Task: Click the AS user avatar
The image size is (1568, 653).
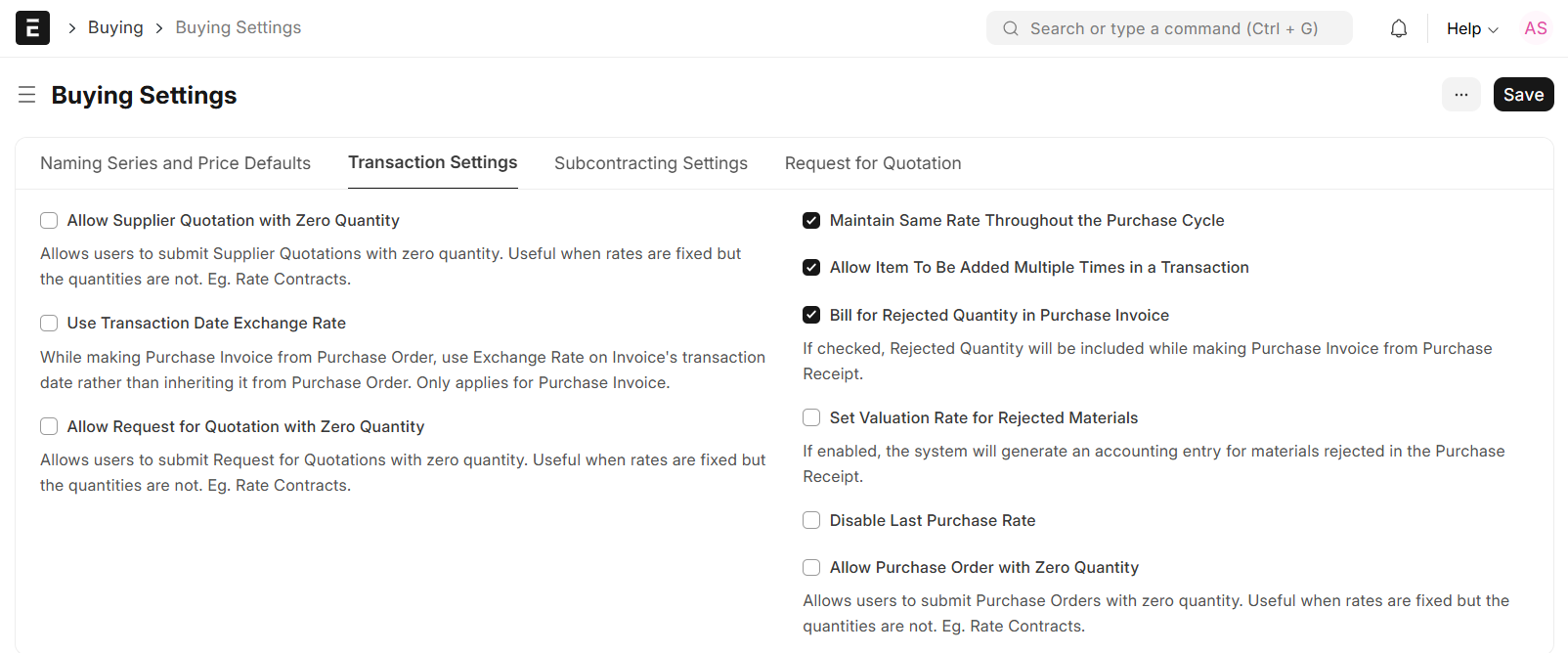Action: (x=1535, y=28)
